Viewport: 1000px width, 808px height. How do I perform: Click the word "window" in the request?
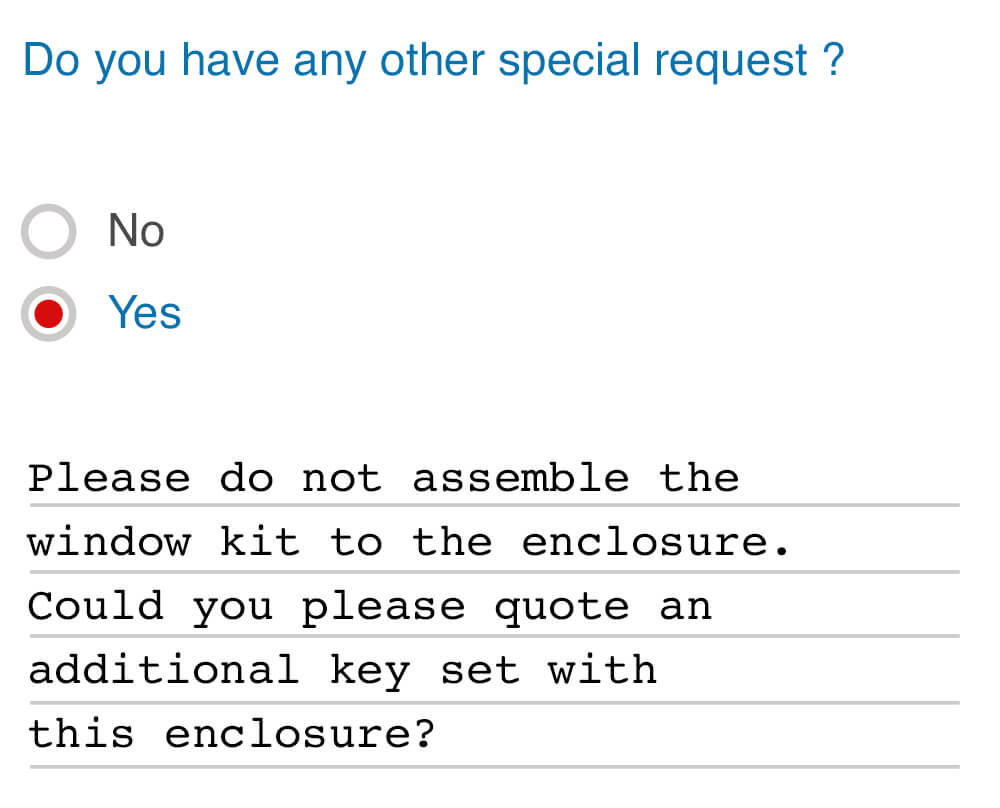pos(109,543)
